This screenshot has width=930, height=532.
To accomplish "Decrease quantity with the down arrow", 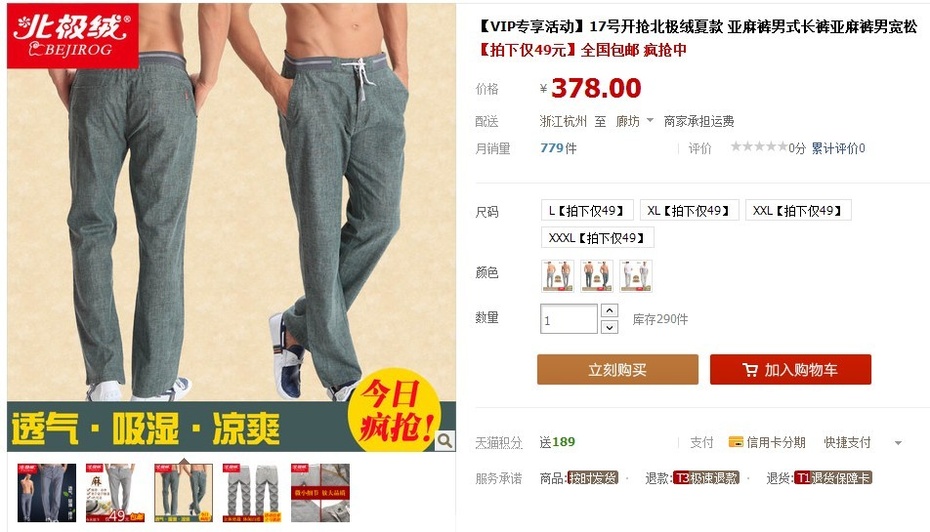I will pyautogui.click(x=610, y=327).
